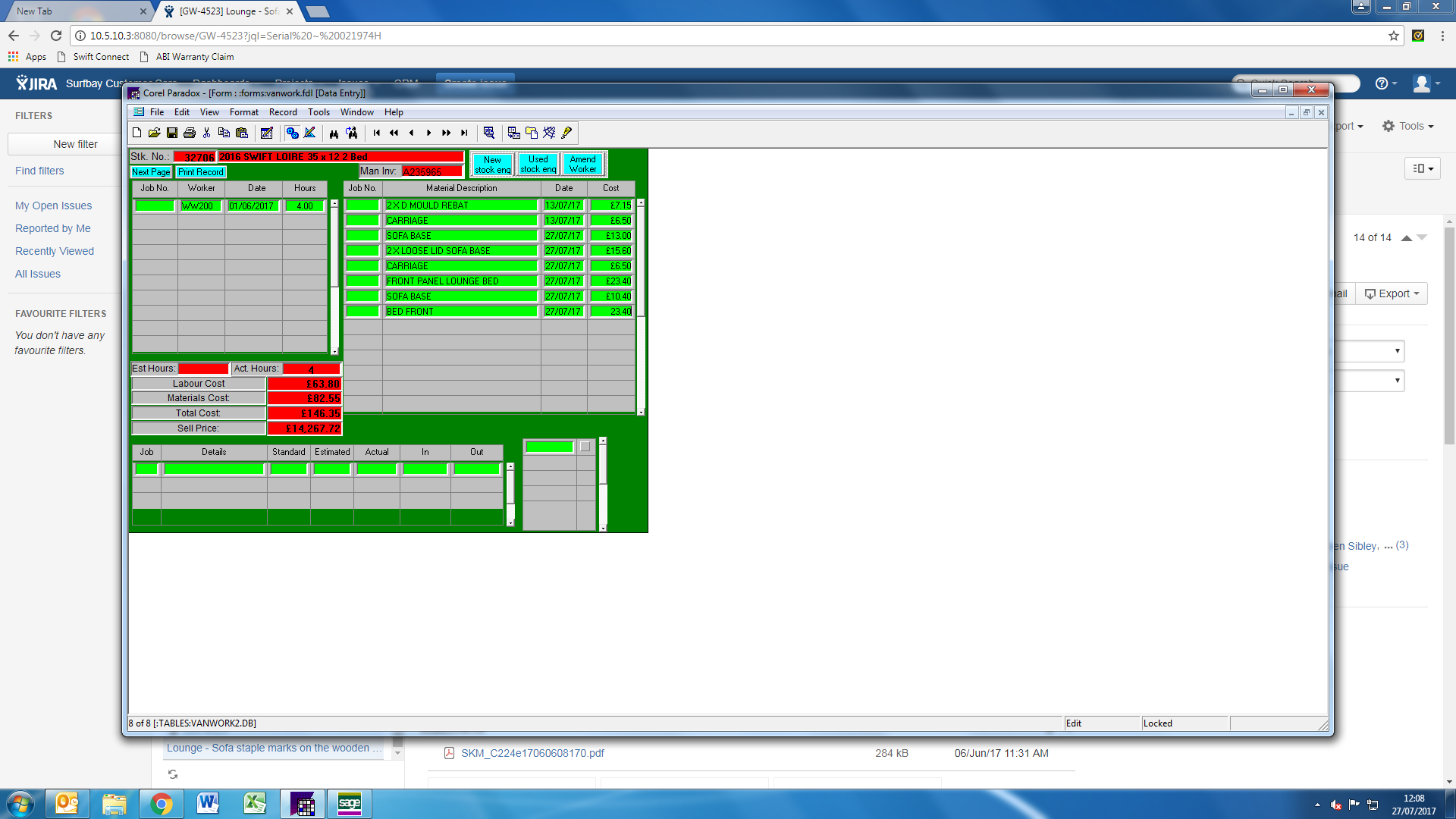Viewport: 1456px width, 819px height.
Task: Open the Record menu
Action: pos(283,112)
